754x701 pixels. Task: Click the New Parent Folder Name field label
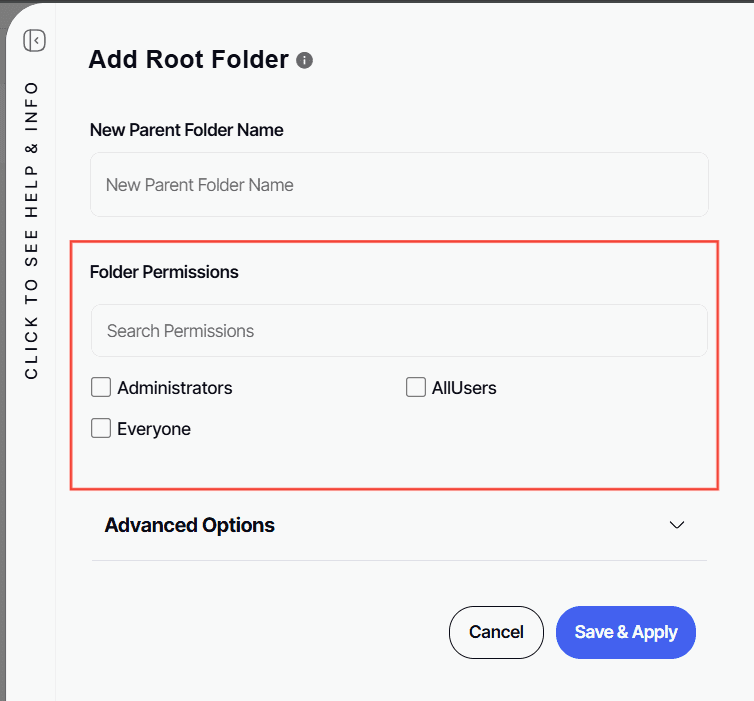187,130
